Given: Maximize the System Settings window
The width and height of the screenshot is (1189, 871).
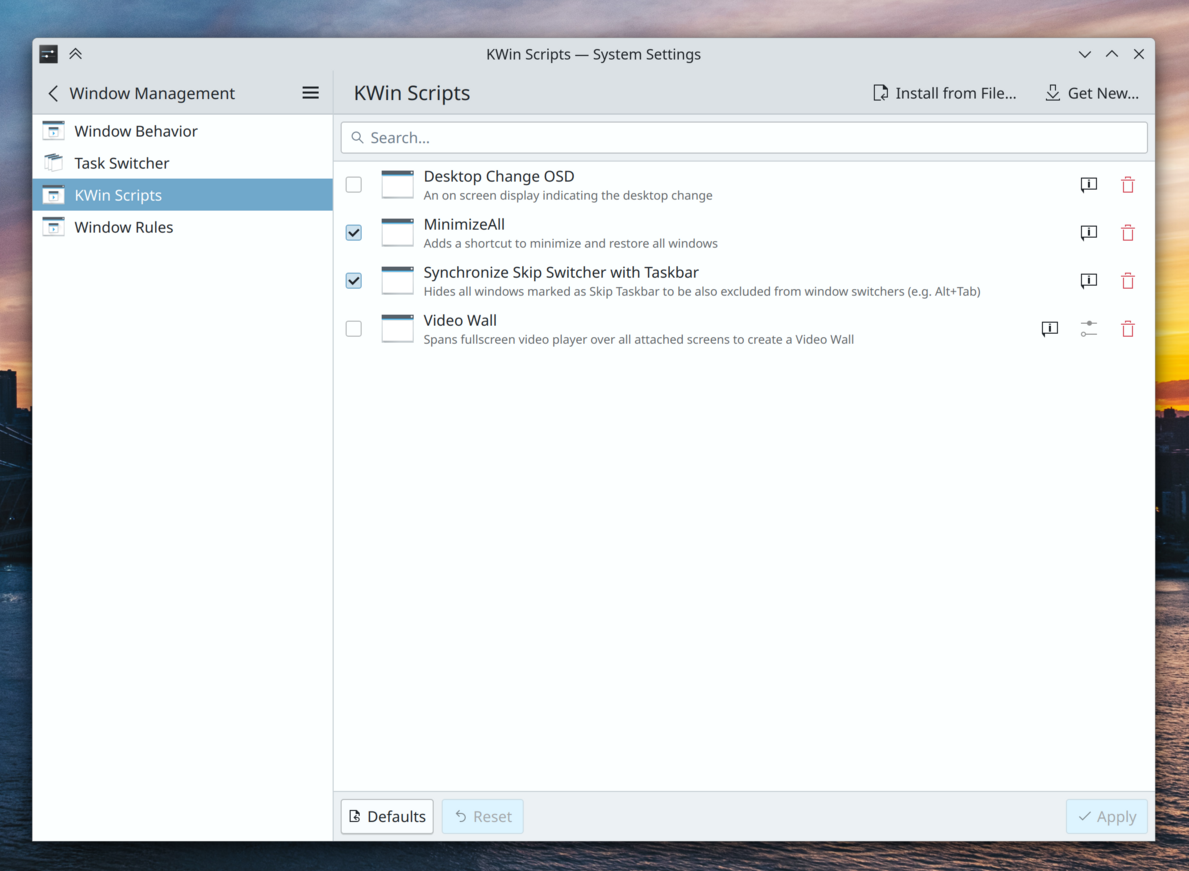Looking at the screenshot, I should pyautogui.click(x=1112, y=54).
